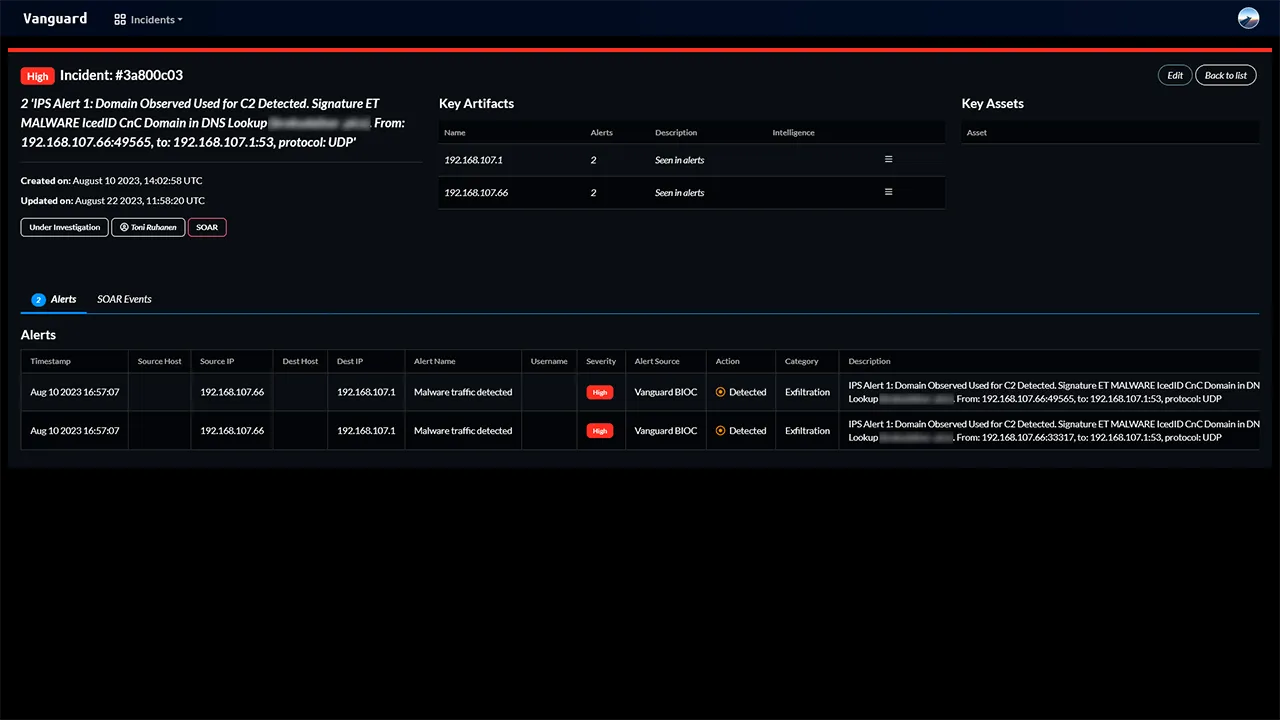Click the Severity column header
The height and width of the screenshot is (720, 1280).
coord(601,361)
